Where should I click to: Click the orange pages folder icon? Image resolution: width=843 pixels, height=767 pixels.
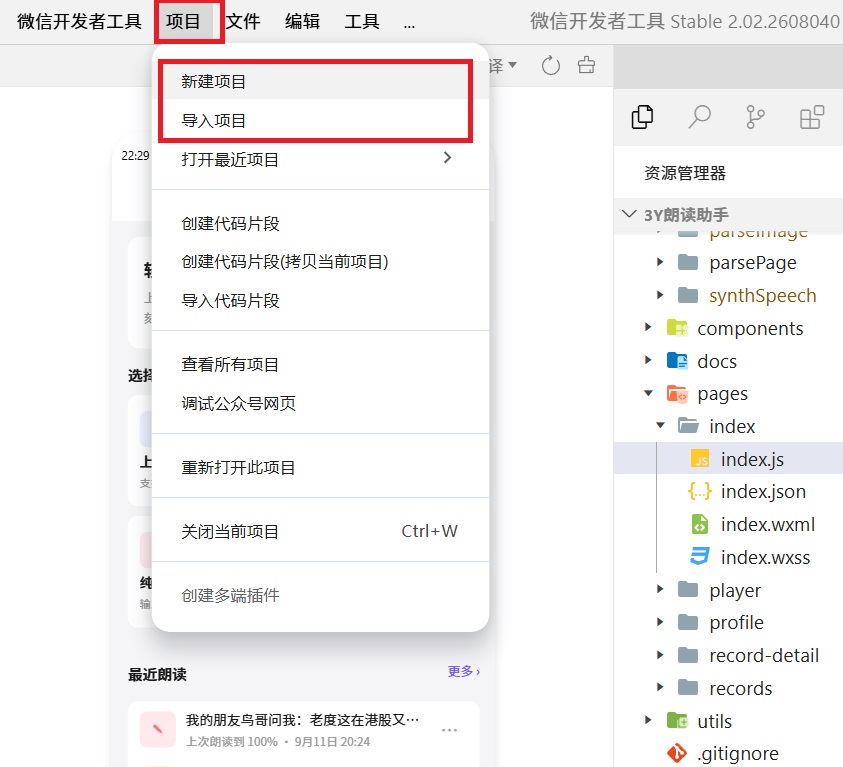click(677, 393)
